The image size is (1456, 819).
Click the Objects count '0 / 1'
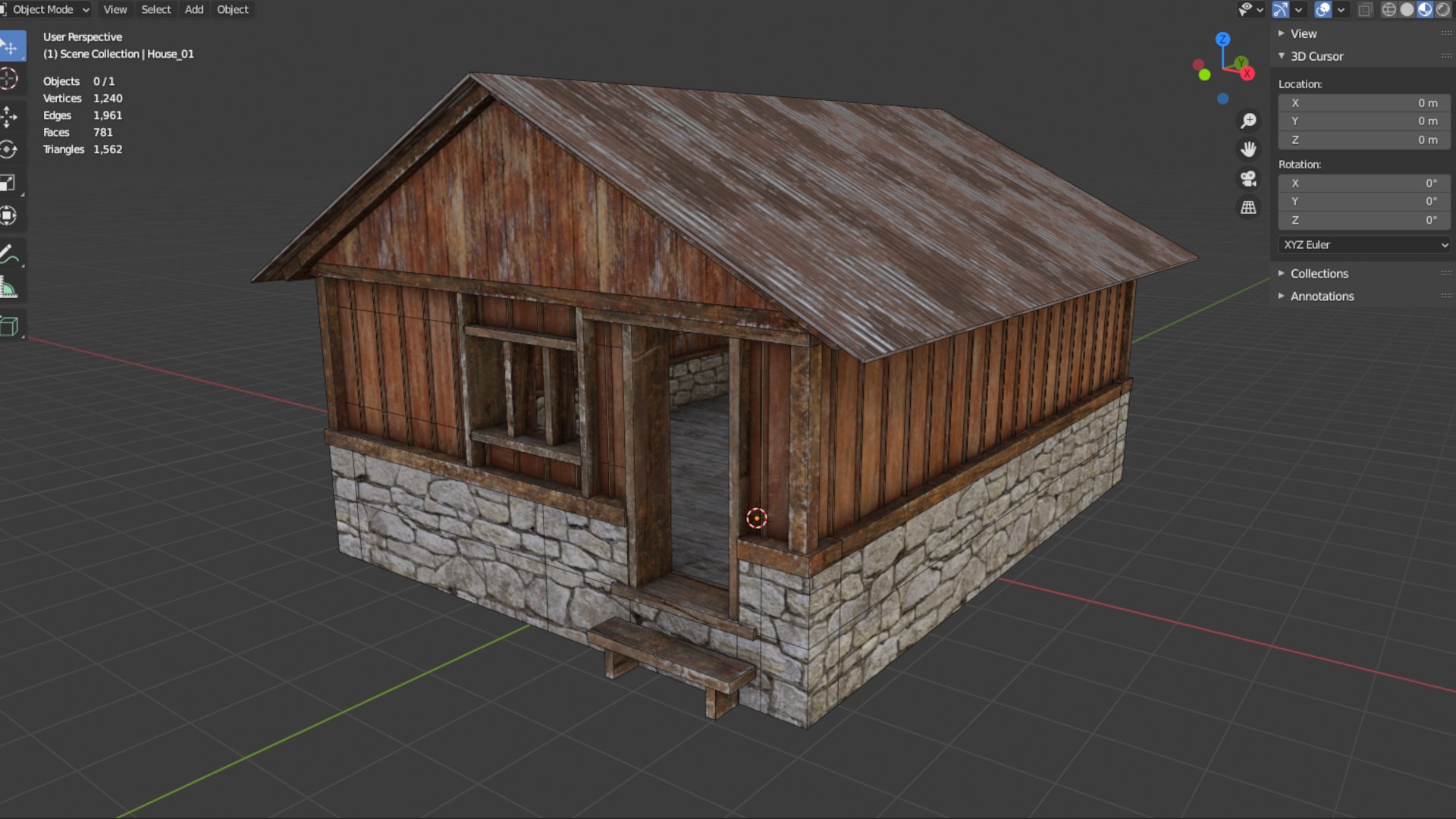(x=104, y=81)
